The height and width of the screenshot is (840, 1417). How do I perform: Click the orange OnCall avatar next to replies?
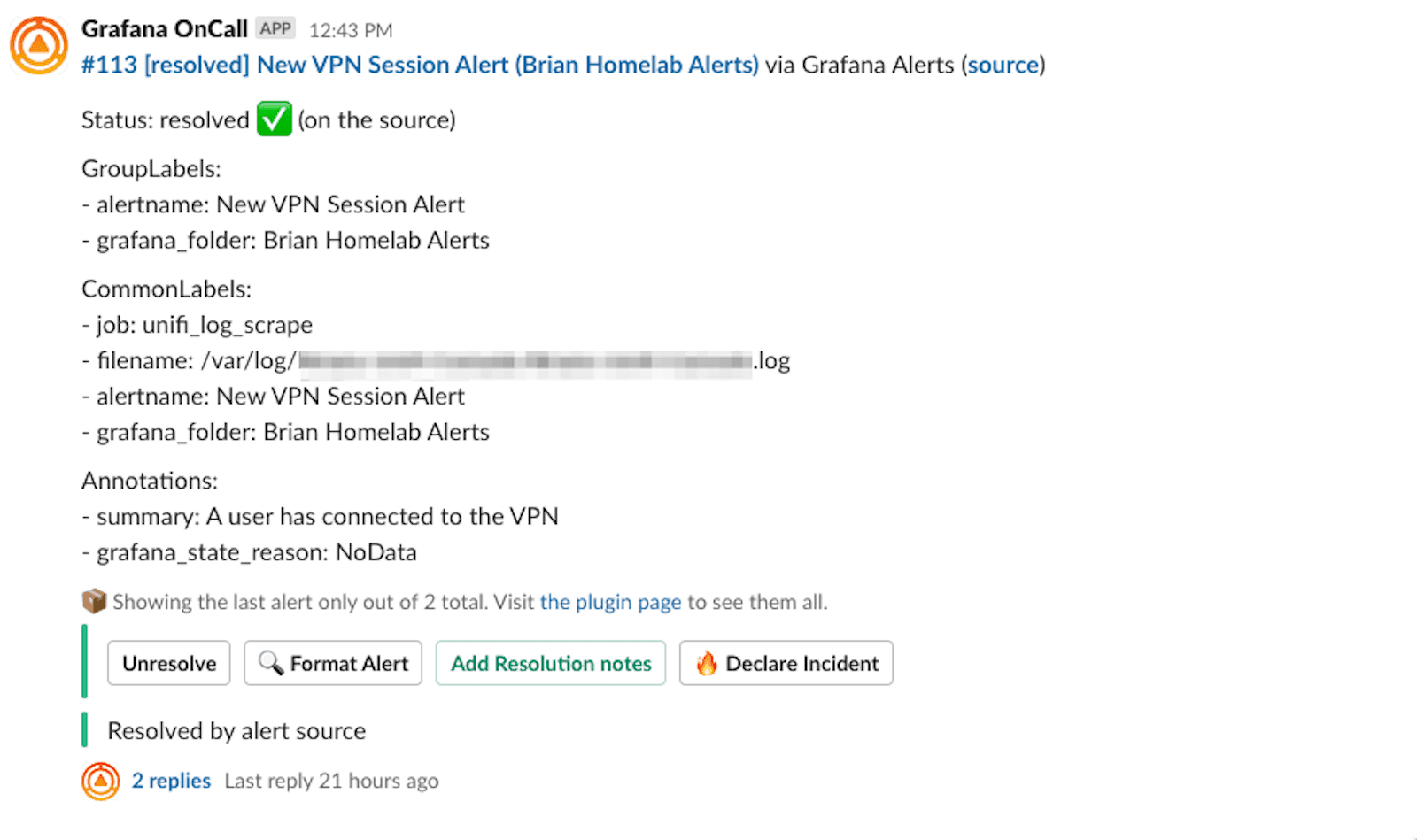tap(100, 781)
